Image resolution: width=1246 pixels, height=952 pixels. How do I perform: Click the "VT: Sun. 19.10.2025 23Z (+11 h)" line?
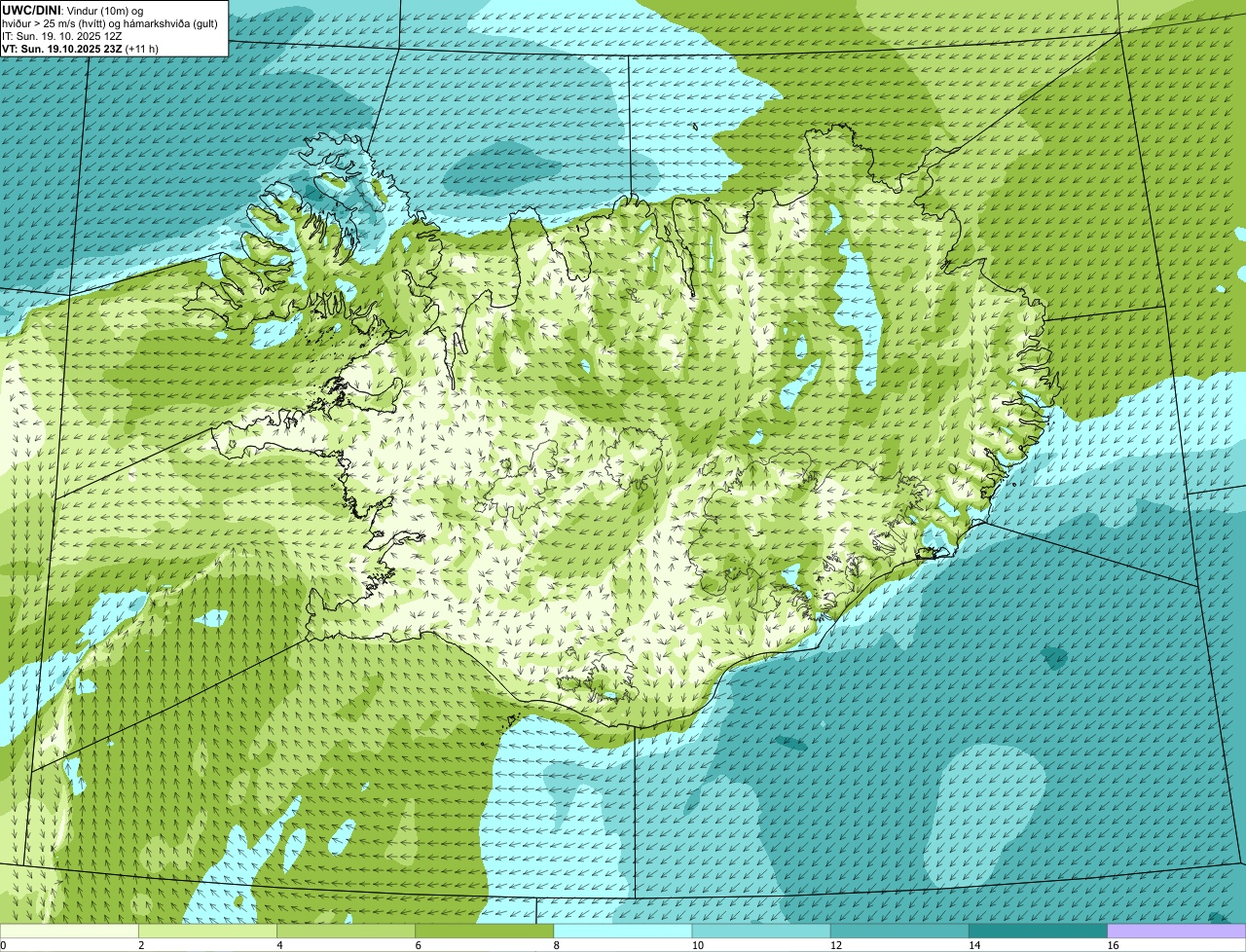(x=80, y=48)
